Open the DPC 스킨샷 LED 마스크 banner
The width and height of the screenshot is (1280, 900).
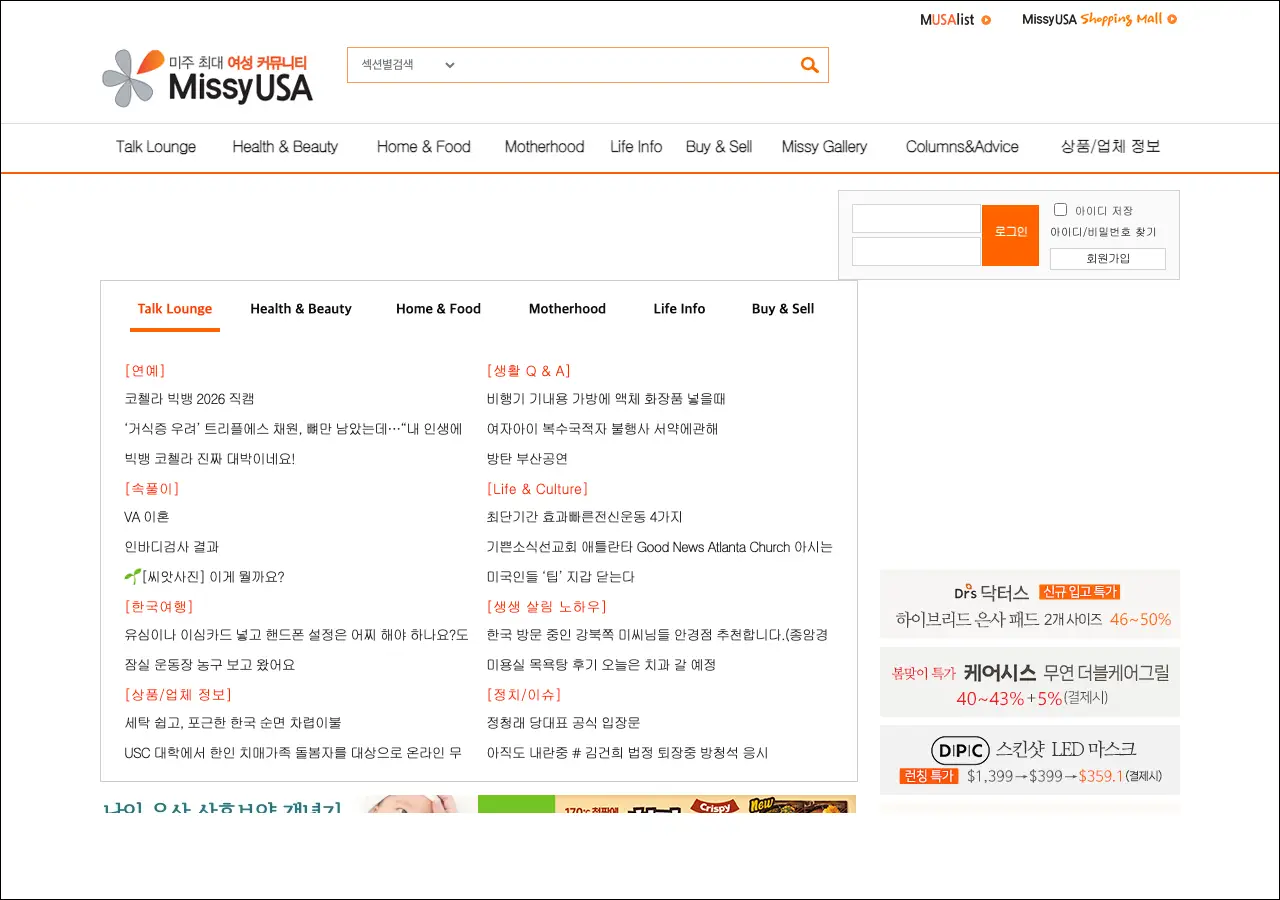[x=1029, y=760]
